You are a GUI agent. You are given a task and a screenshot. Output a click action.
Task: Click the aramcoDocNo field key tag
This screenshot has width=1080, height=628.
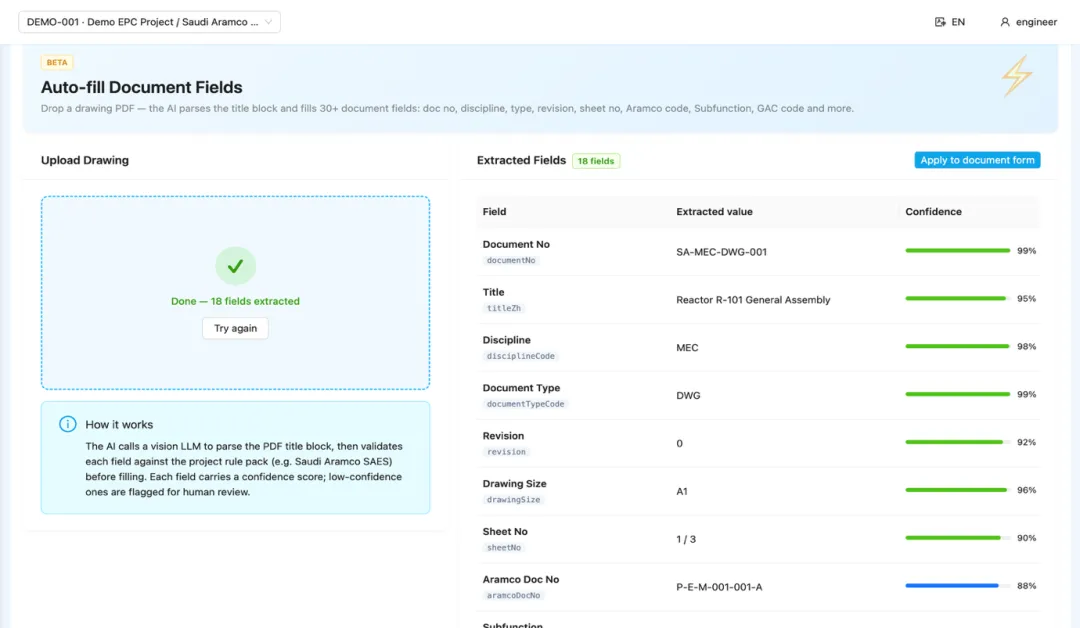click(x=513, y=596)
